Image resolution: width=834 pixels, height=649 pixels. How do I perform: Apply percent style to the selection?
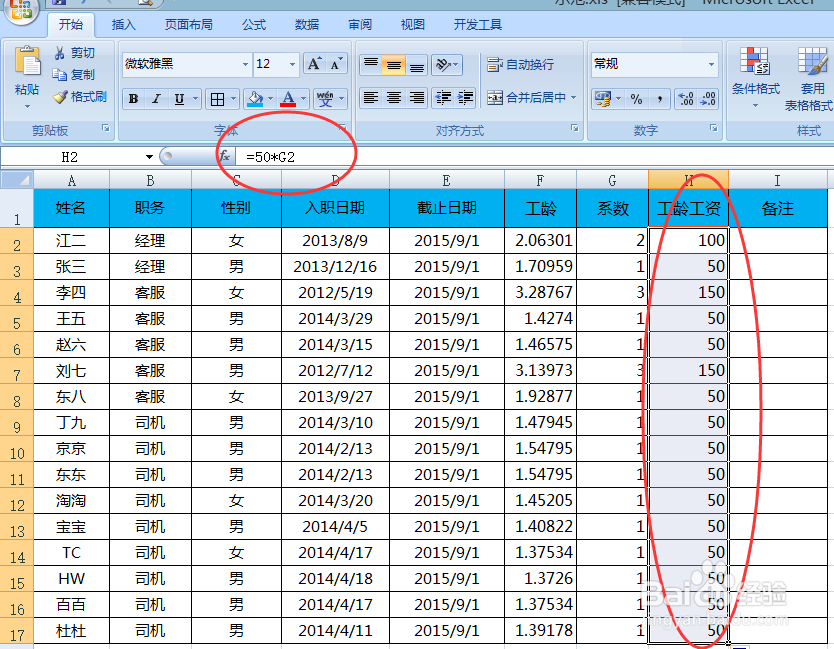[635, 97]
